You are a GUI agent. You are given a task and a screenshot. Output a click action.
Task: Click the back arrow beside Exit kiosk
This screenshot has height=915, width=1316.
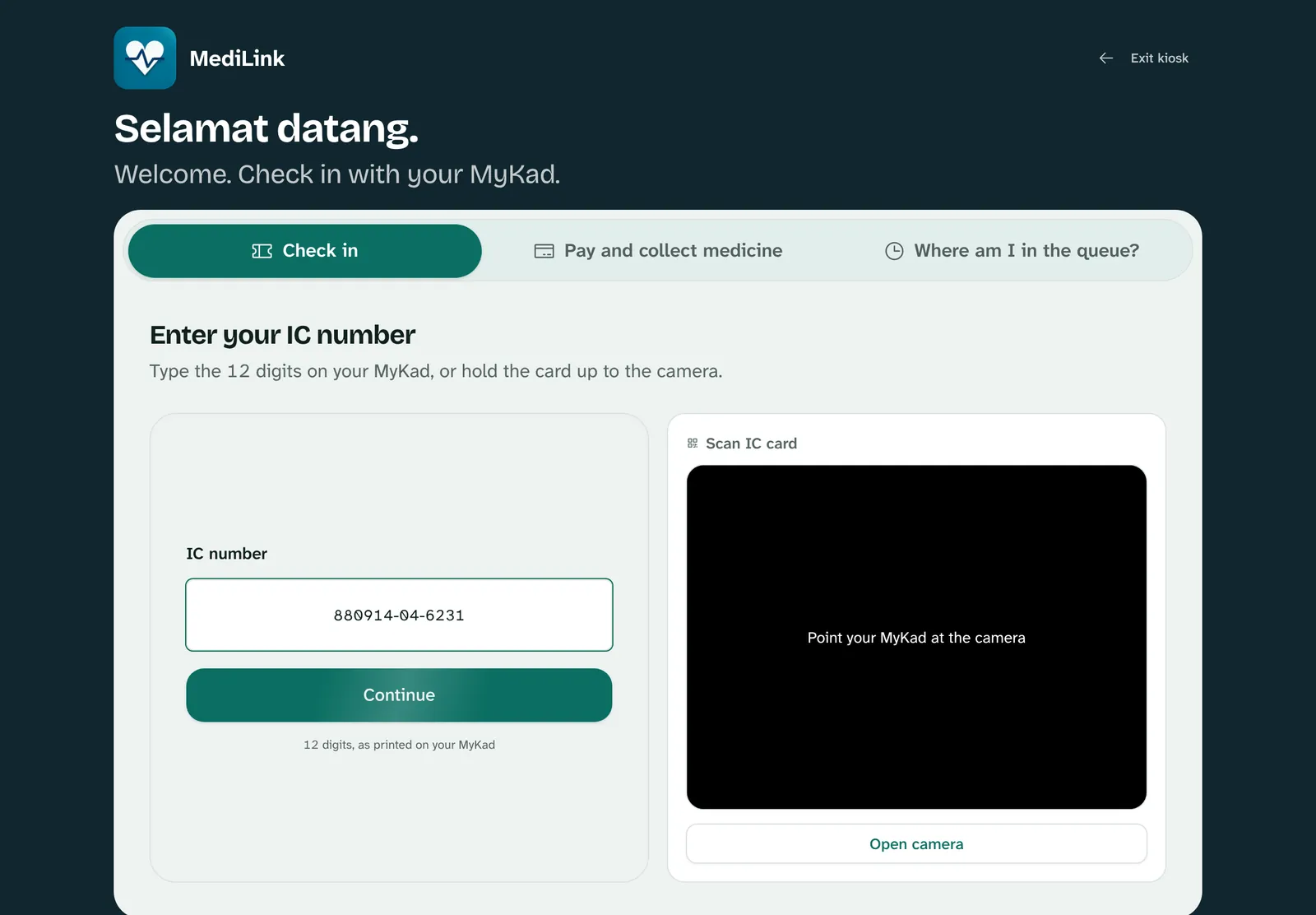click(x=1106, y=58)
